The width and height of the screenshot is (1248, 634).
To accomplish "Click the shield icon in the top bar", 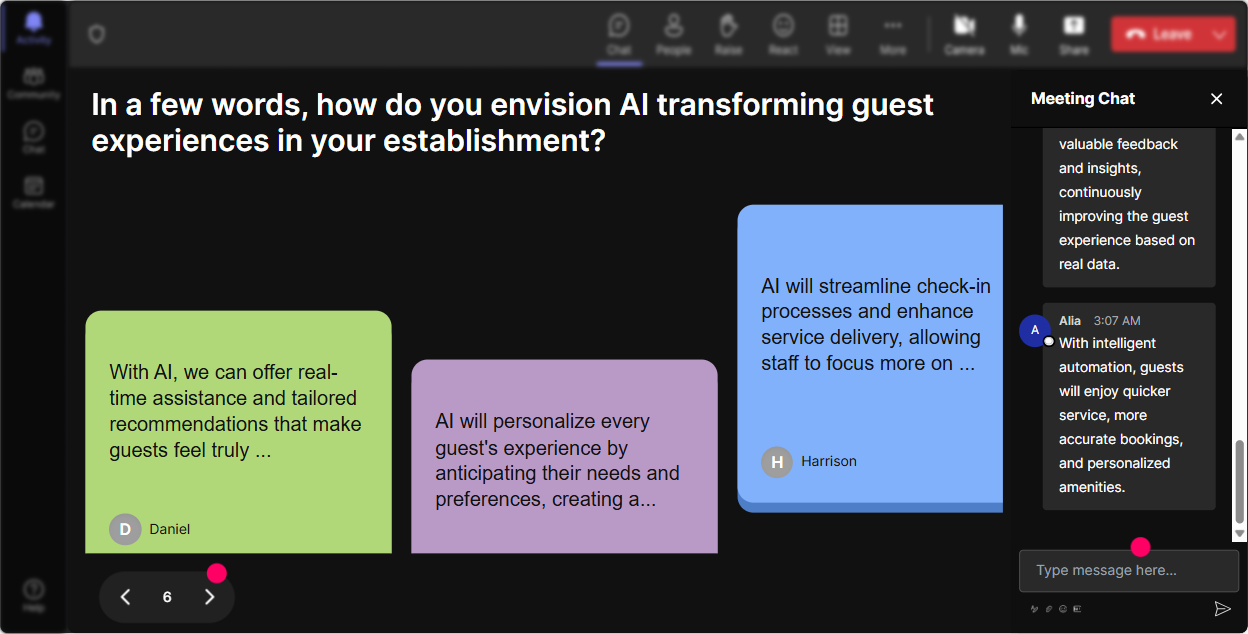I will point(96,34).
